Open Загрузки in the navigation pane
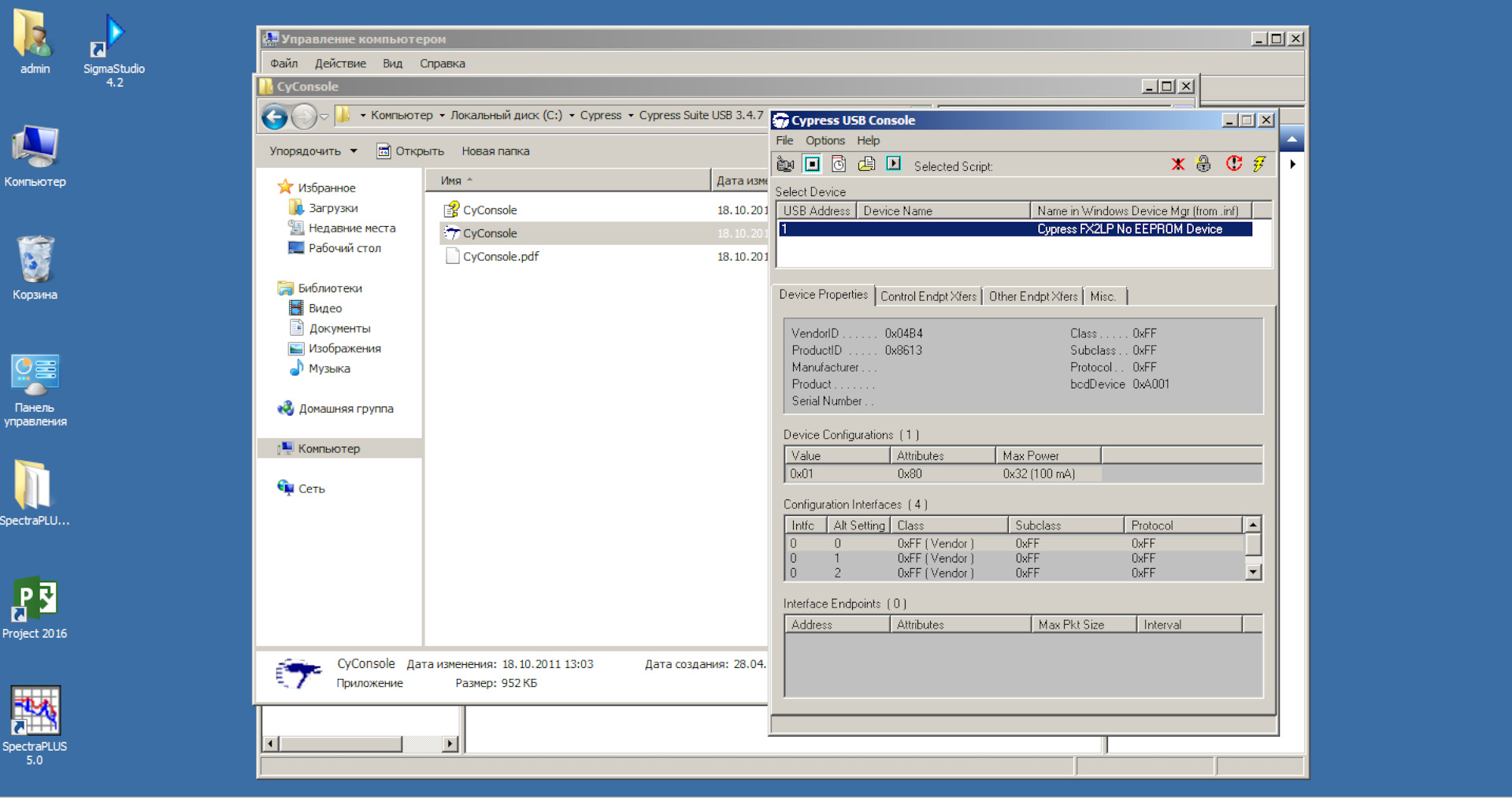This screenshot has height=798, width=1512. tap(332, 208)
